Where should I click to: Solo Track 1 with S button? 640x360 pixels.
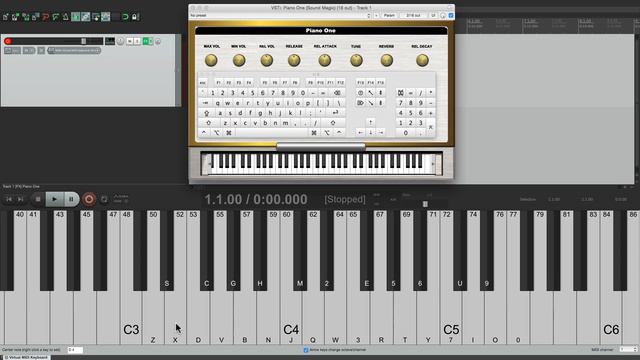(x=137, y=41)
